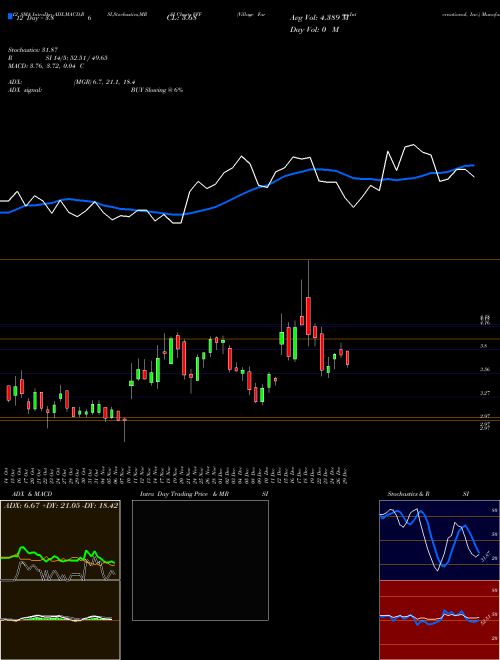Click the "SI 14/3: 52.51 / 49.63" value

point(77,58)
